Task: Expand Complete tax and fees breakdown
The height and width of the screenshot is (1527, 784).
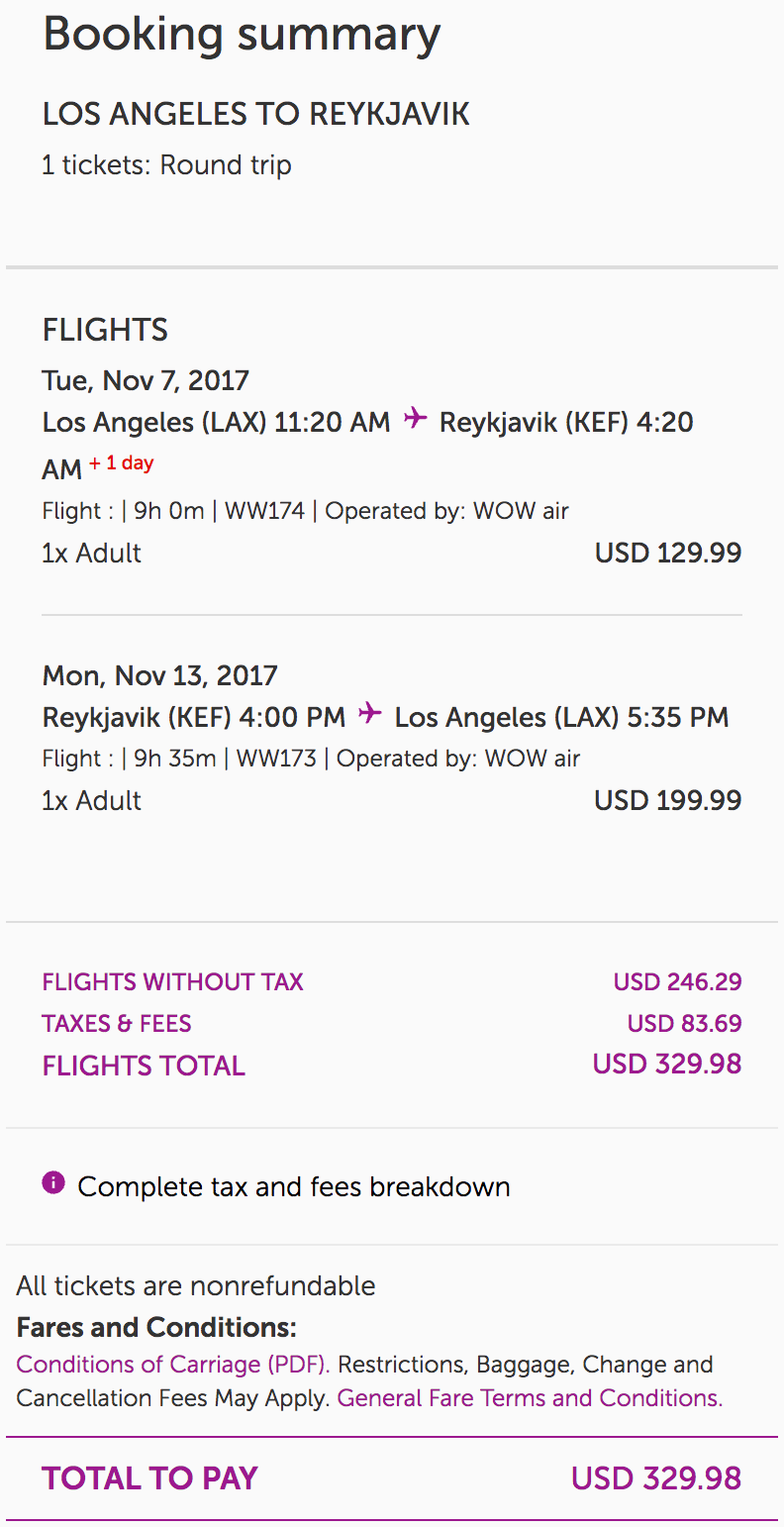Action: pyautogui.click(x=293, y=1186)
